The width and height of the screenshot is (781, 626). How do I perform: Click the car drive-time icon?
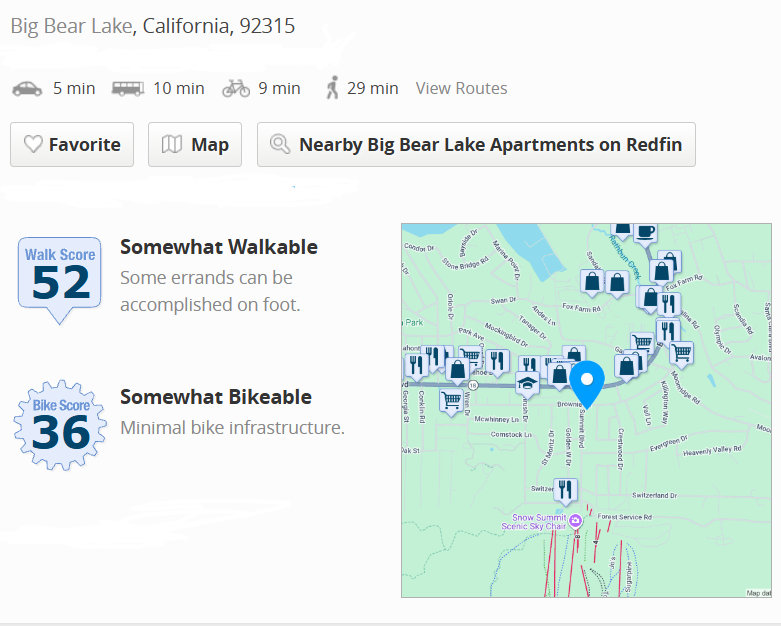(27, 89)
